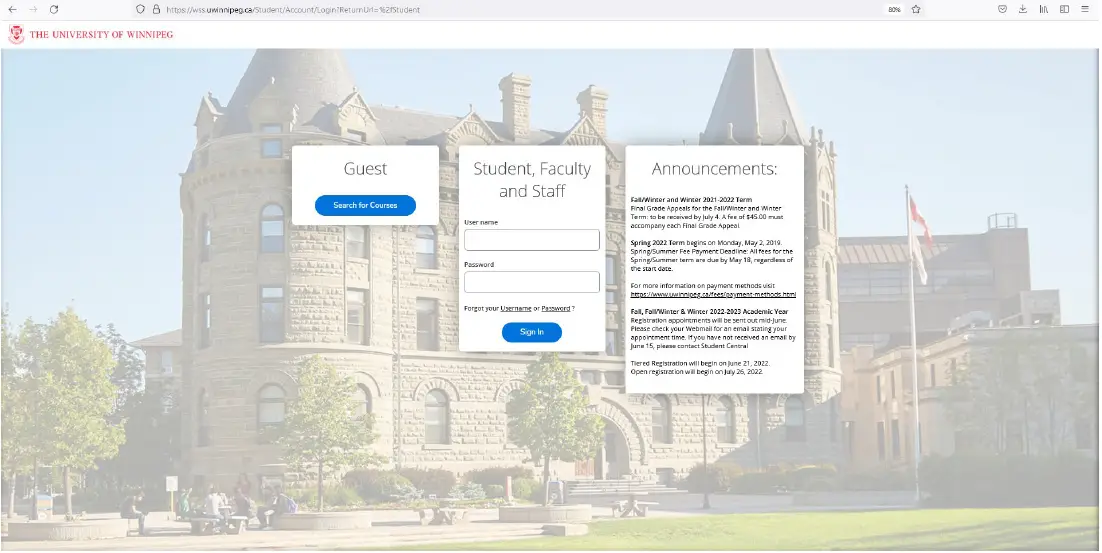Click the Student, Faculty and Staff heading
Viewport: 1102px width, 553px height.
pyautogui.click(x=531, y=180)
